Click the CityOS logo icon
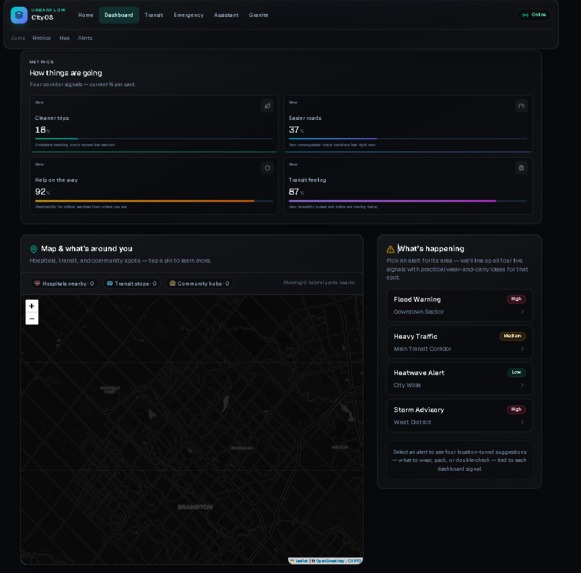 coord(19,15)
